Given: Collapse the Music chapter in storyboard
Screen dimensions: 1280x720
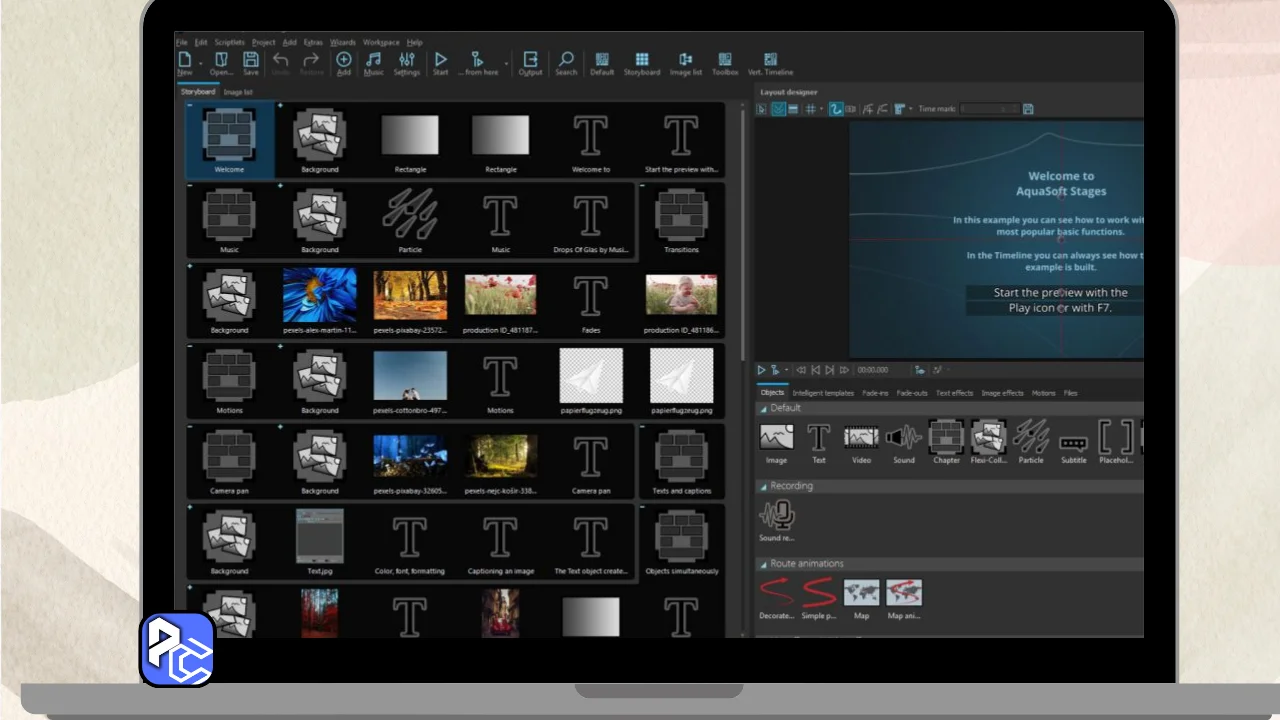Looking at the screenshot, I should (x=190, y=186).
